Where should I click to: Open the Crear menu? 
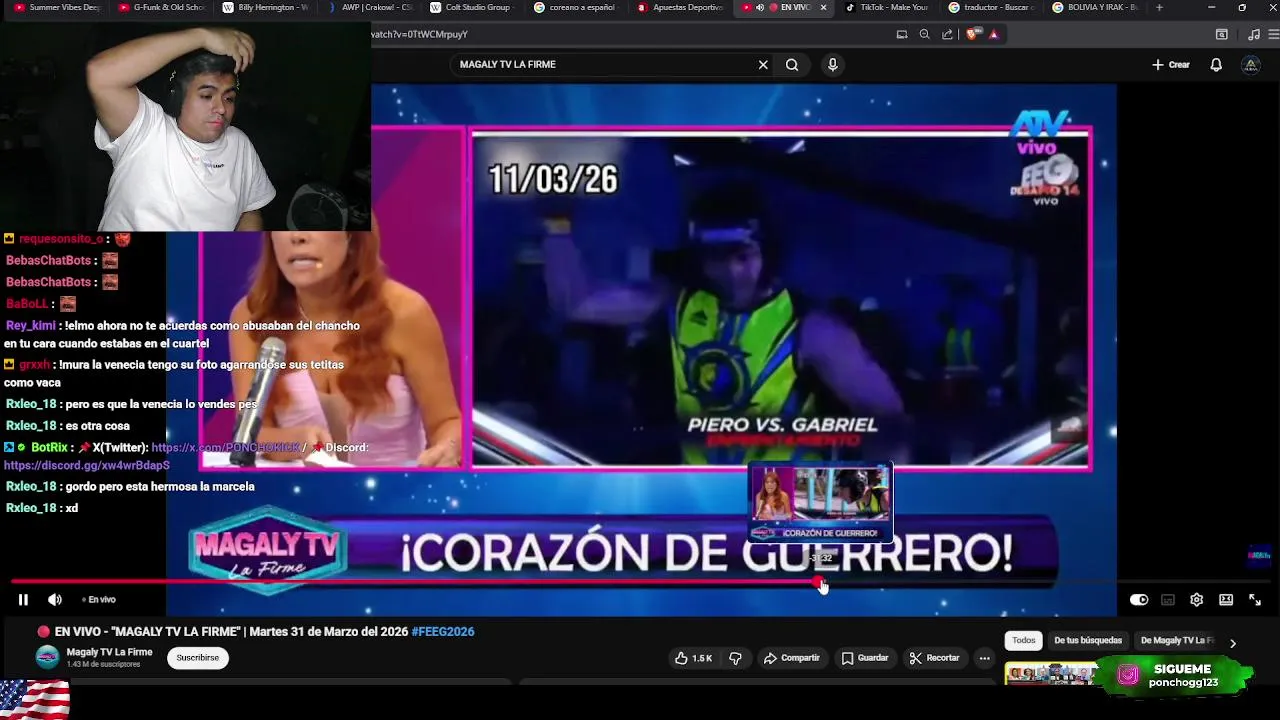[1170, 65]
